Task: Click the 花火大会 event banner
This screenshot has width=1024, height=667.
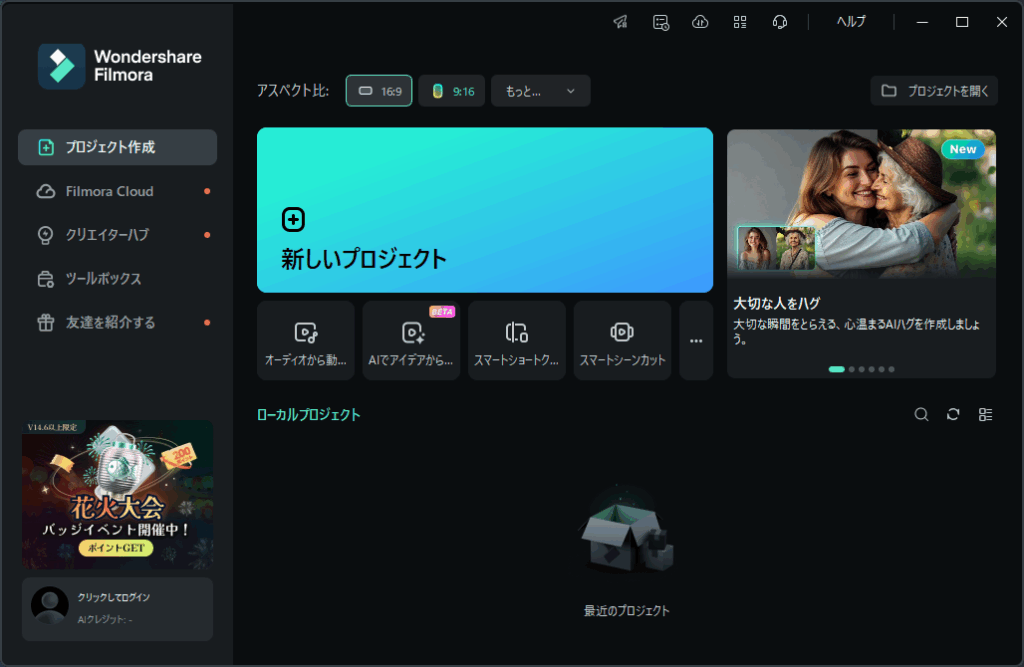Action: (x=117, y=494)
